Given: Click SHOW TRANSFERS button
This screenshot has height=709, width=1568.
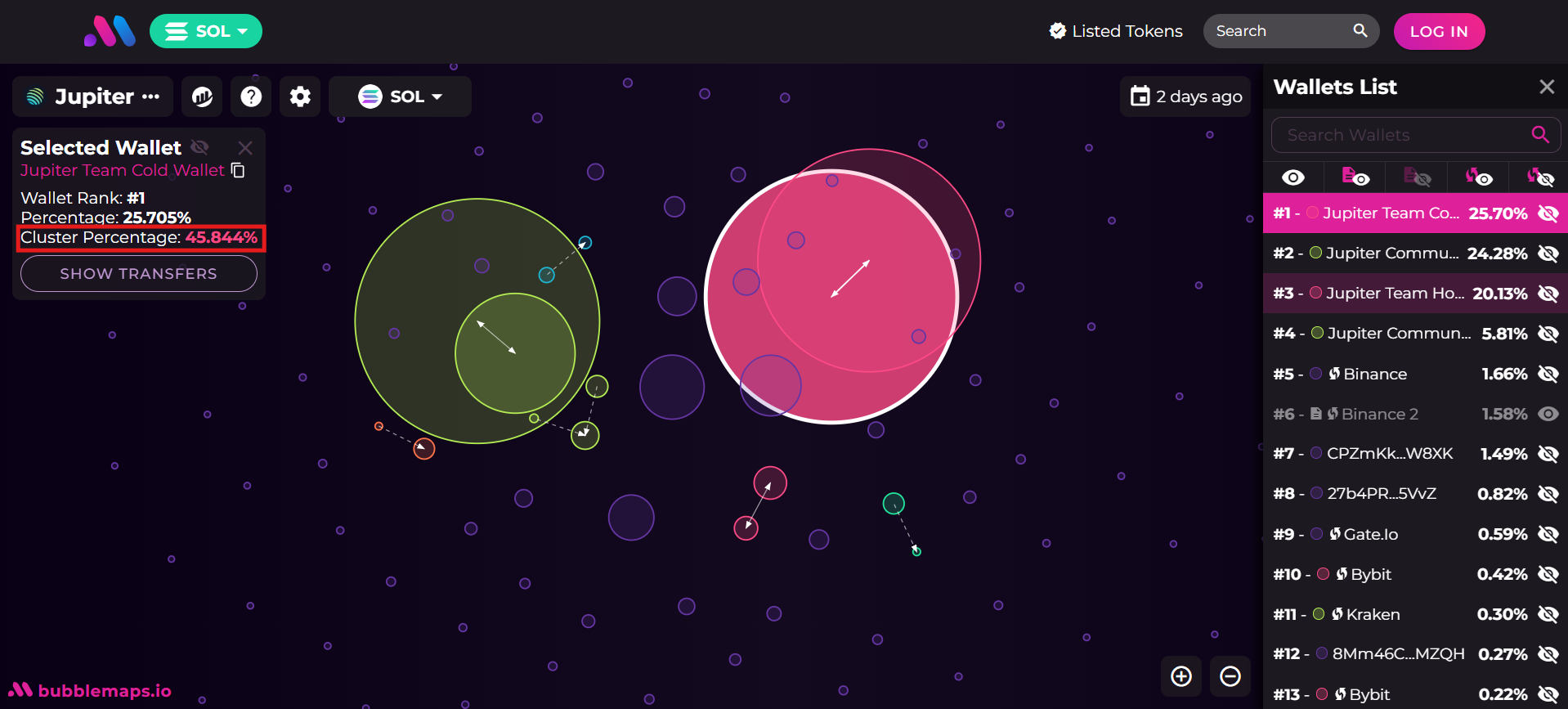Looking at the screenshot, I should tap(139, 274).
